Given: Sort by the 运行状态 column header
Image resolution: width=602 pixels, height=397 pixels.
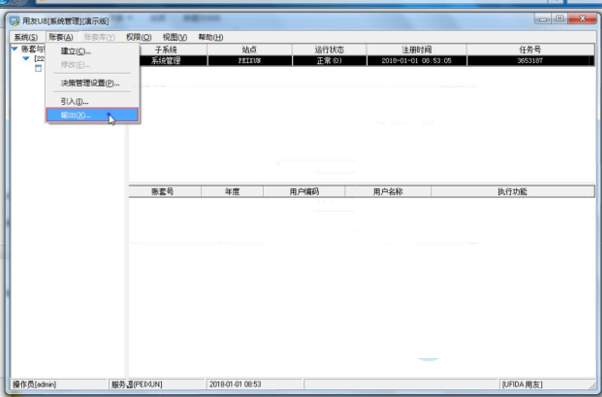Looking at the screenshot, I should (x=329, y=50).
